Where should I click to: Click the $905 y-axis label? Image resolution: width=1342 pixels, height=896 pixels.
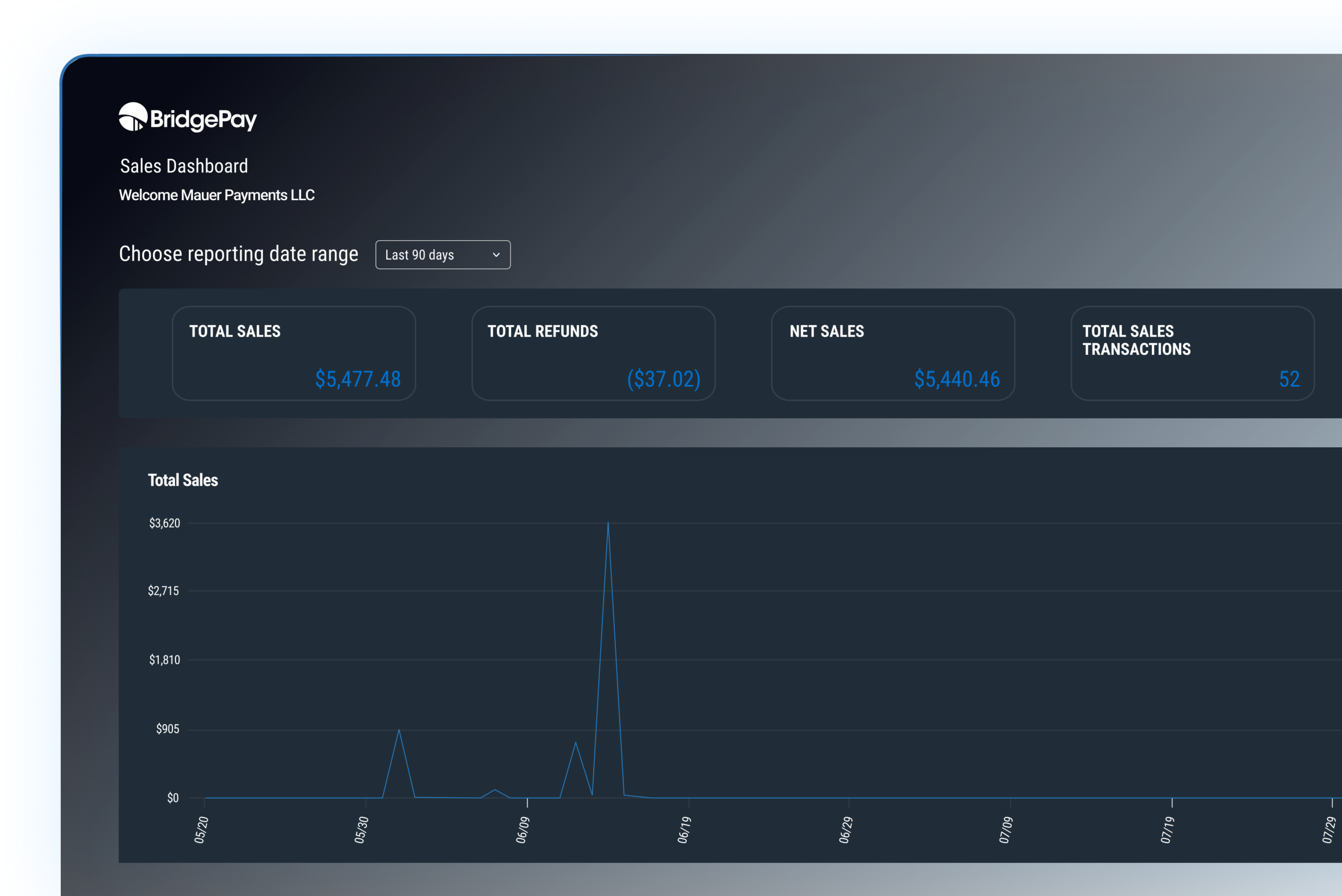(x=167, y=729)
